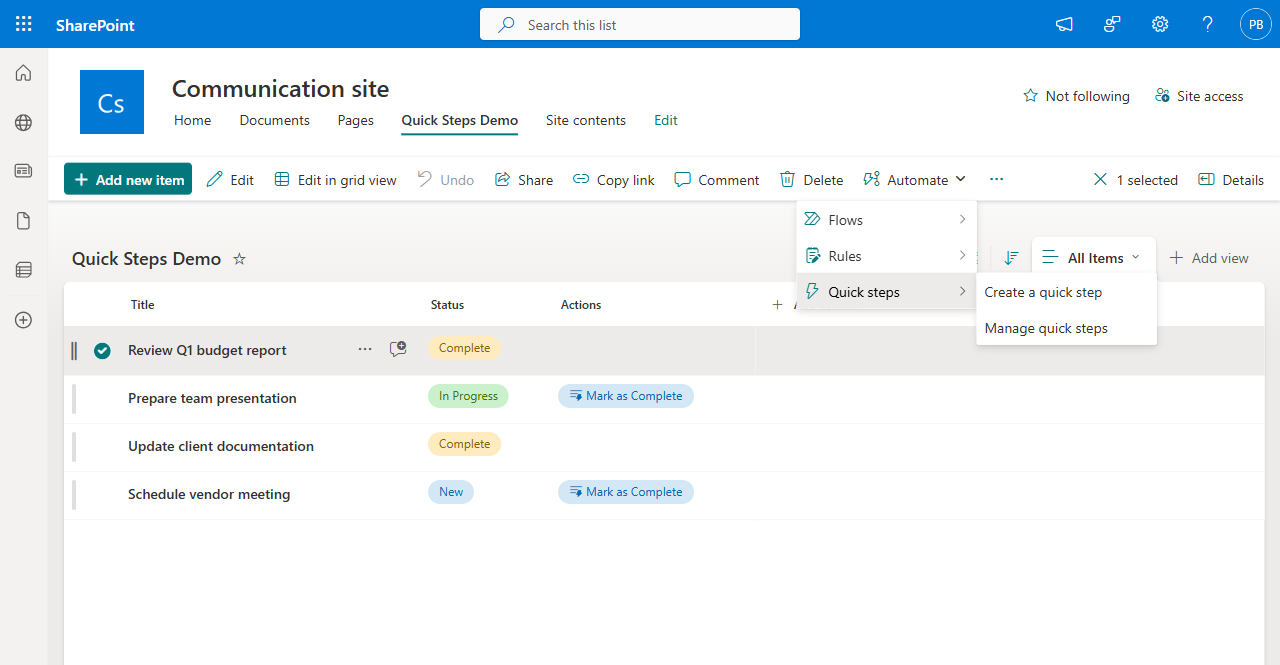Open the SharePoint app launcher waffle
Viewport: 1280px width, 665px height.
[x=24, y=24]
